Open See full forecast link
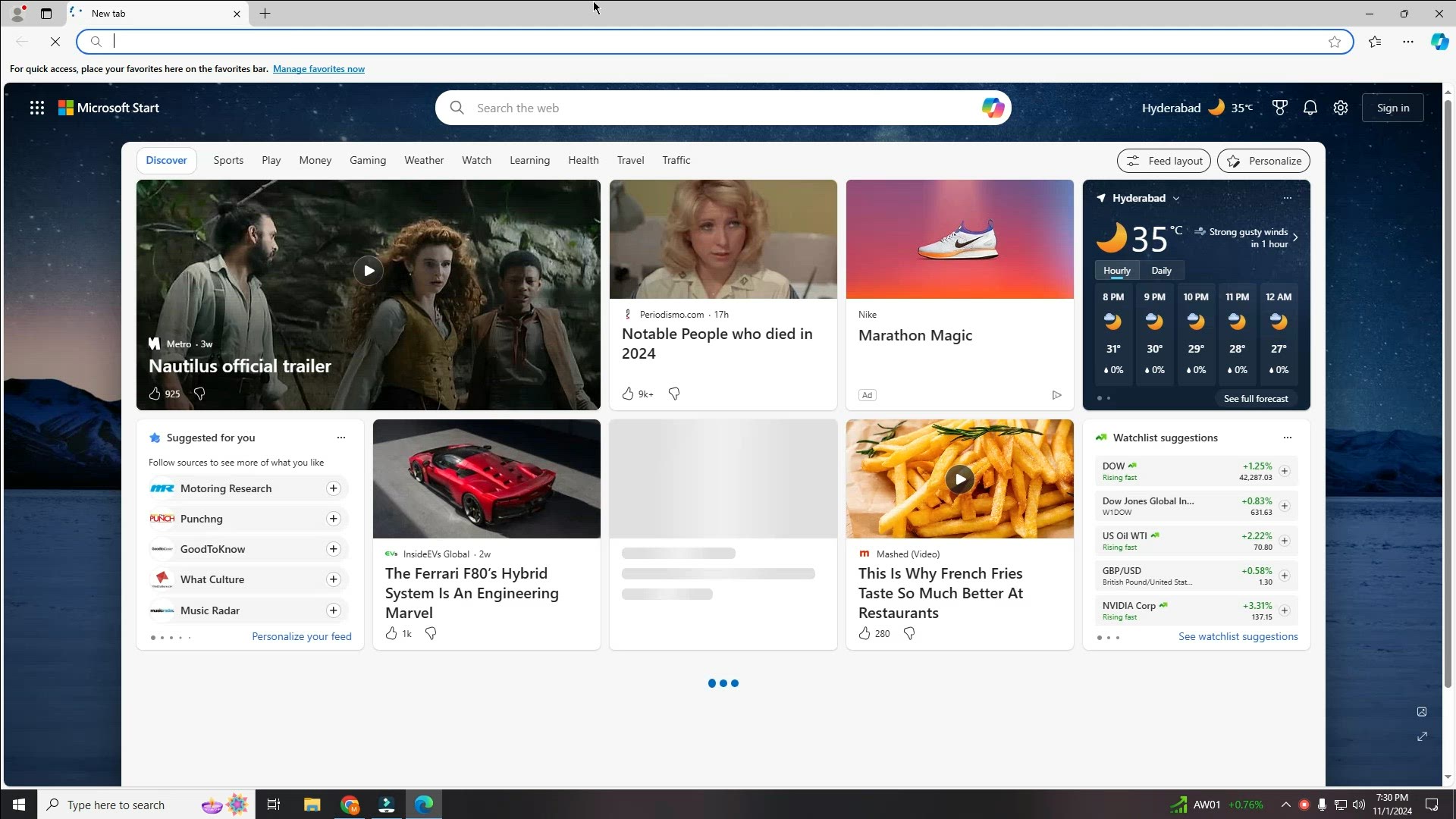The height and width of the screenshot is (819, 1456). pos(1255,399)
